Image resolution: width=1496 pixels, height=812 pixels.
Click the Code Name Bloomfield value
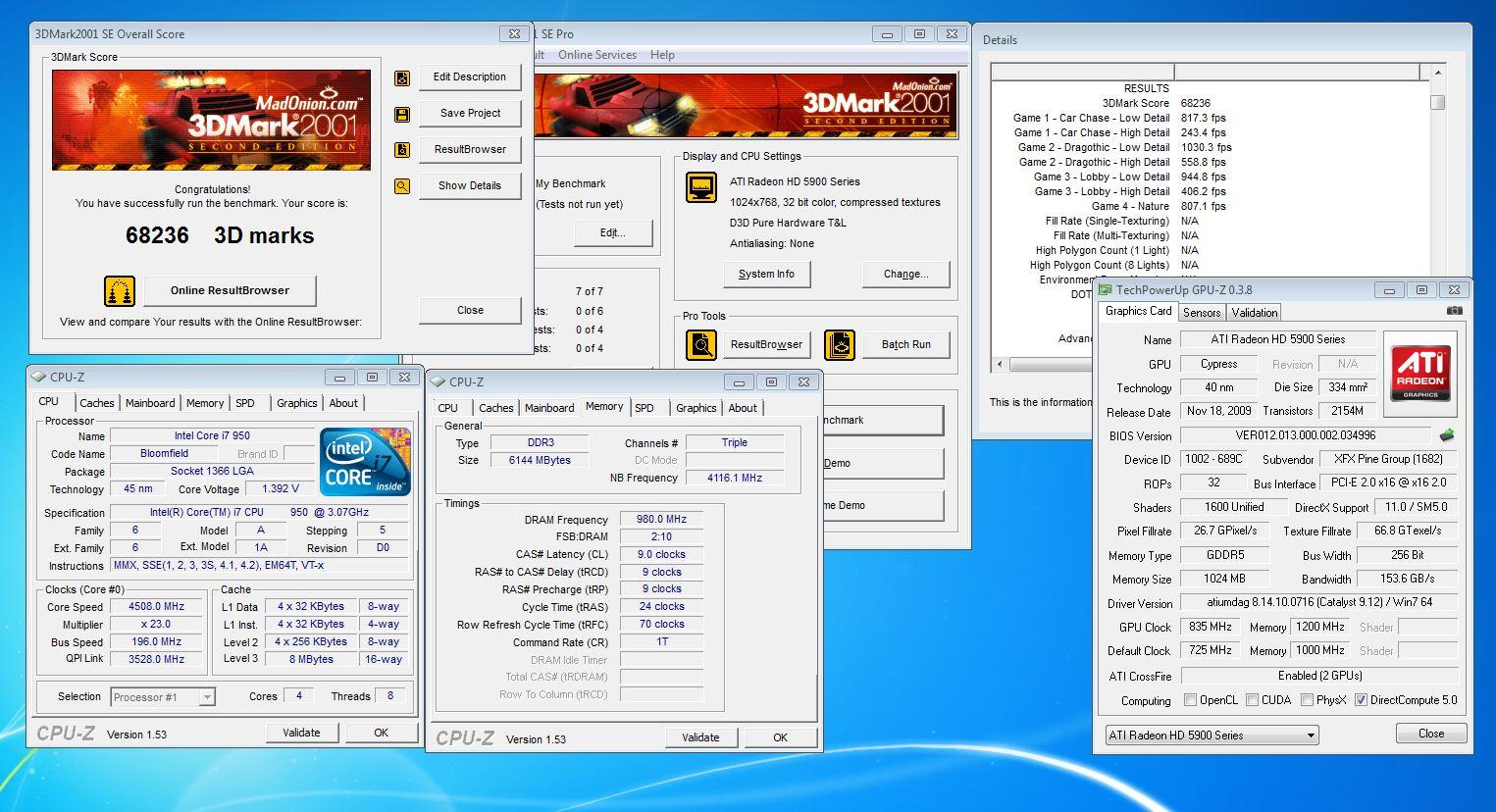pos(165,453)
